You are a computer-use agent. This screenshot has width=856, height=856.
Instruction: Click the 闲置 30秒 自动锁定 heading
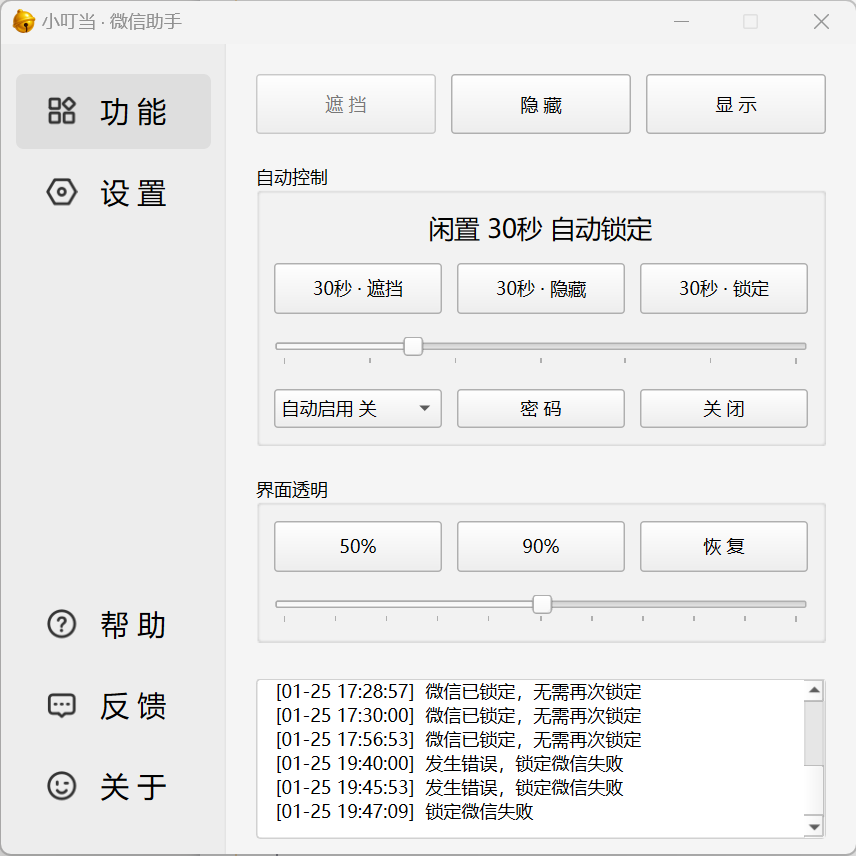coord(540,229)
